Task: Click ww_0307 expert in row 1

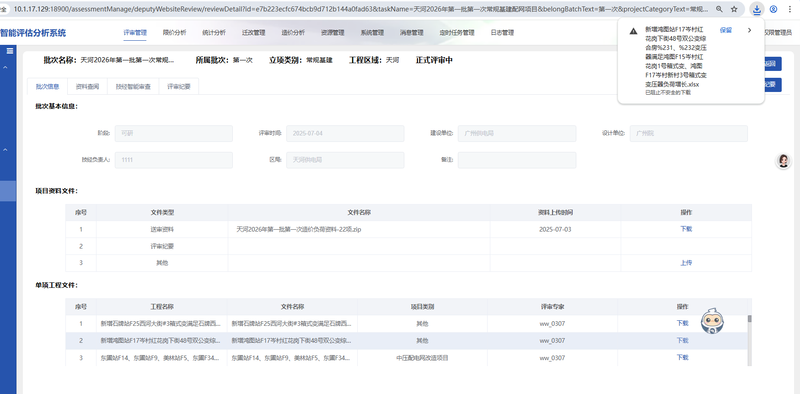Action: coord(552,324)
